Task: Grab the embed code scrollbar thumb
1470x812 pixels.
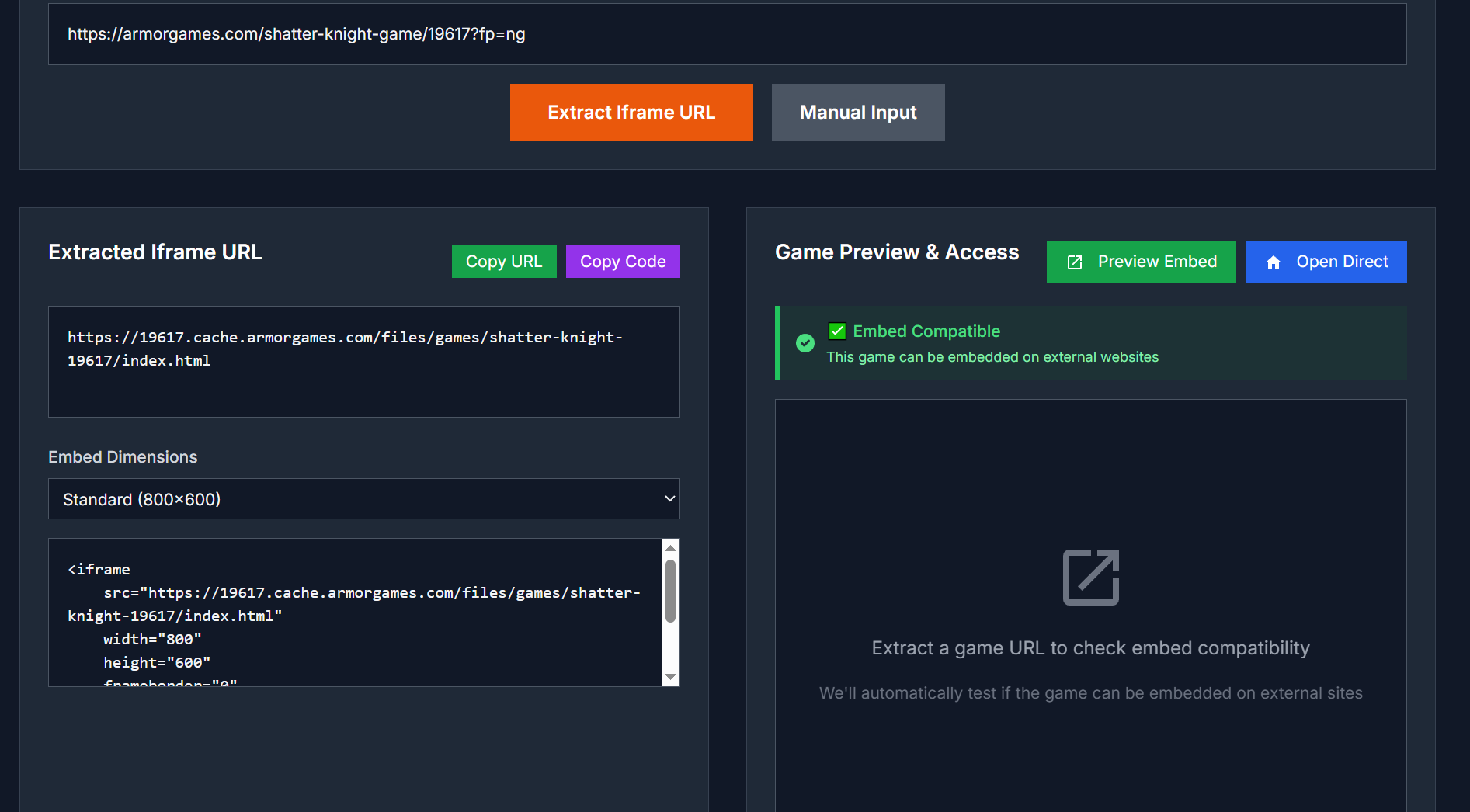Action: (670, 591)
